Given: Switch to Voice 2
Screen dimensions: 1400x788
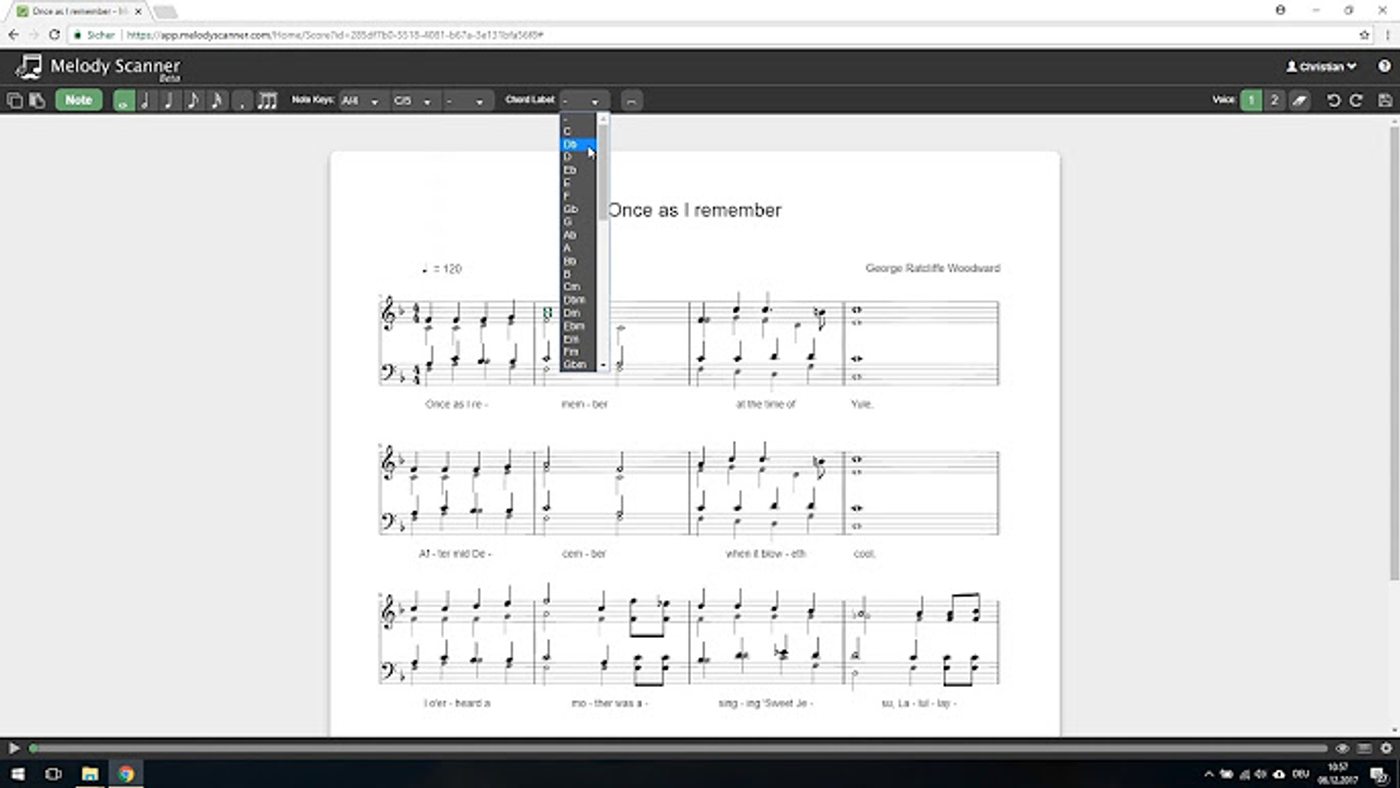Looking at the screenshot, I should point(1274,100).
